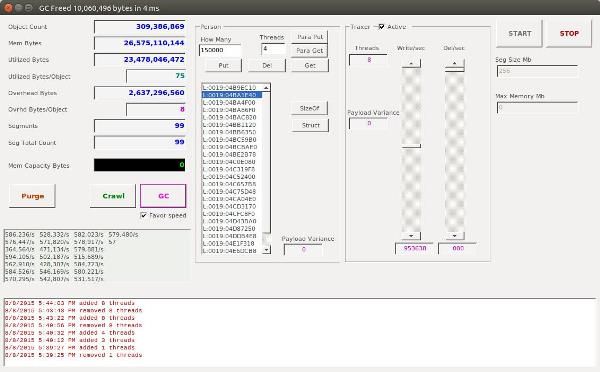This screenshot has width=600, height=372.
Task: Click the list box scroll-up arrow
Action: [x=266, y=87]
